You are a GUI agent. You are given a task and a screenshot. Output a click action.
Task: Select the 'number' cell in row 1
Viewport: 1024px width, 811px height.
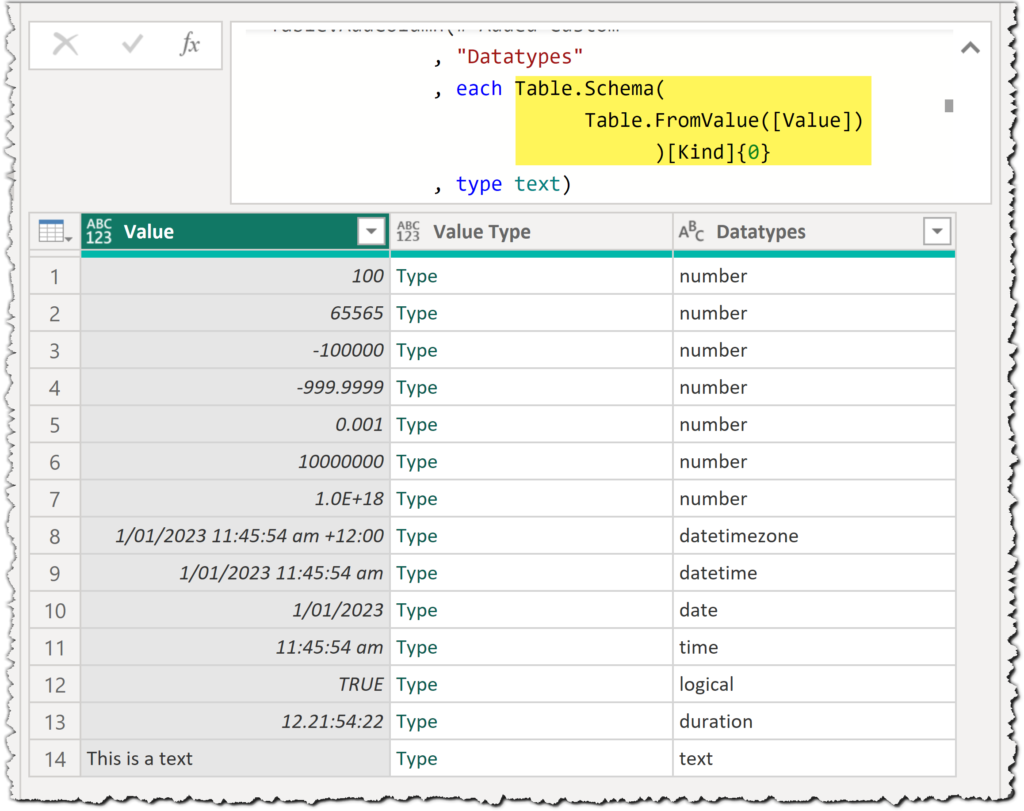pyautogui.click(x=814, y=276)
